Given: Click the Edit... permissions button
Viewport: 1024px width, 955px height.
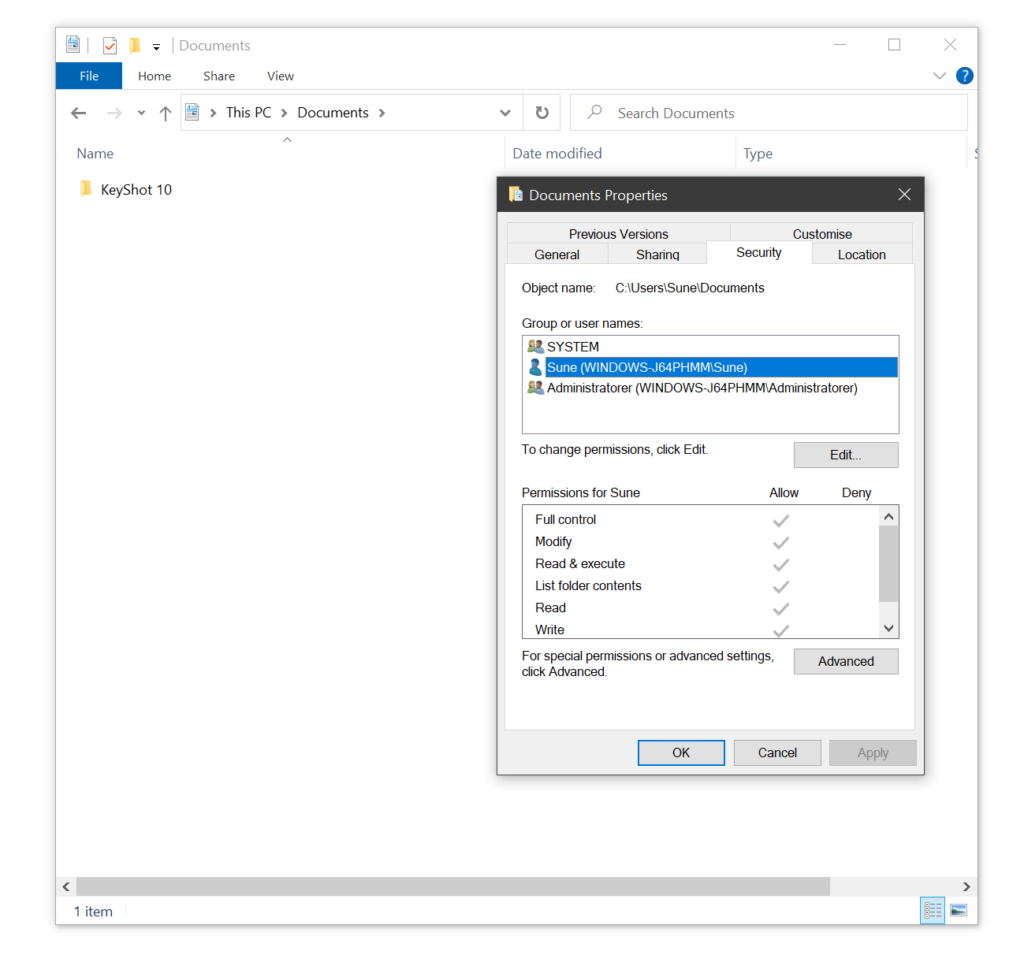Looking at the screenshot, I should click(x=845, y=455).
